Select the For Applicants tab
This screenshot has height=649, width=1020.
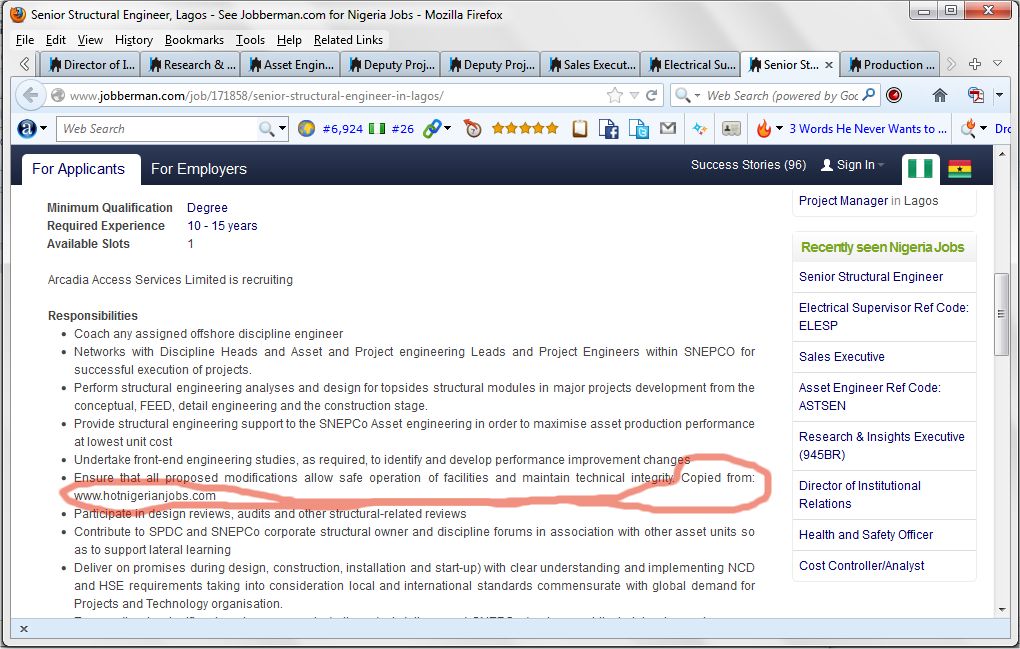click(79, 169)
